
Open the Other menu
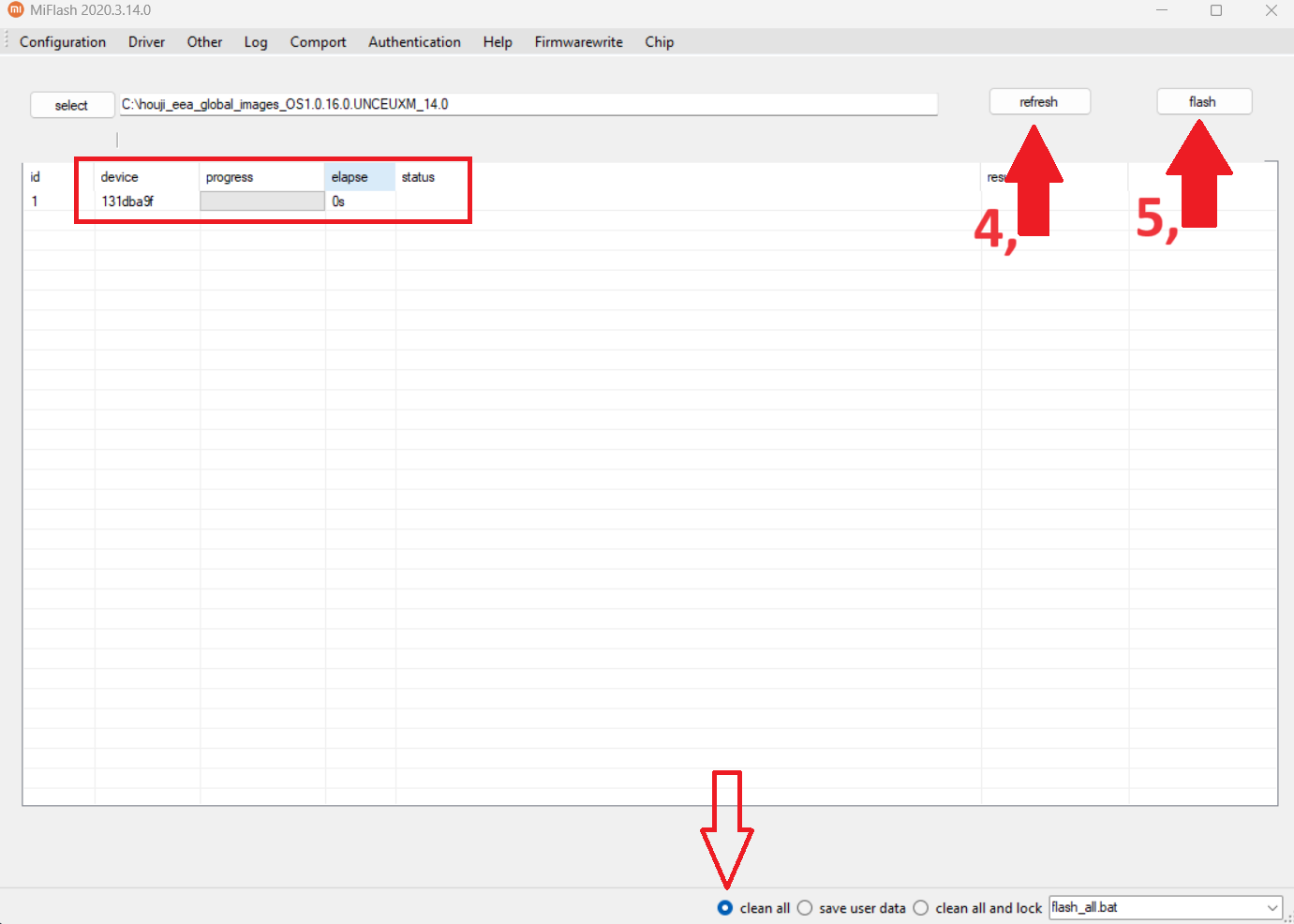tap(204, 42)
